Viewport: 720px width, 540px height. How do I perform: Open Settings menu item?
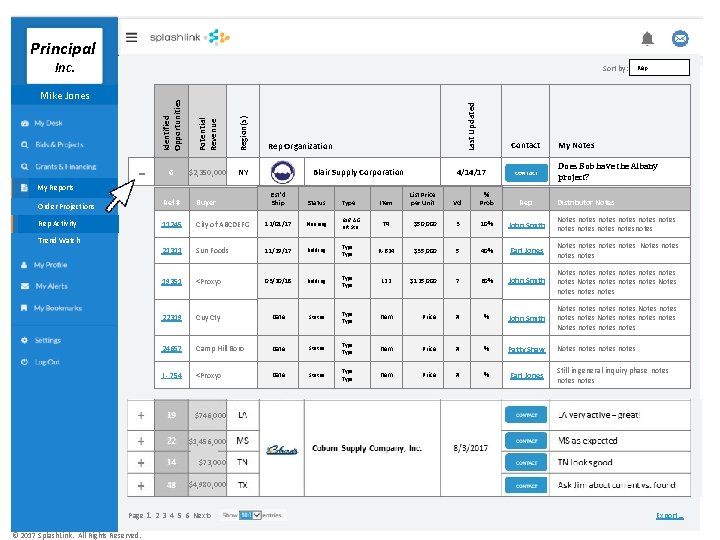pyautogui.click(x=48, y=340)
